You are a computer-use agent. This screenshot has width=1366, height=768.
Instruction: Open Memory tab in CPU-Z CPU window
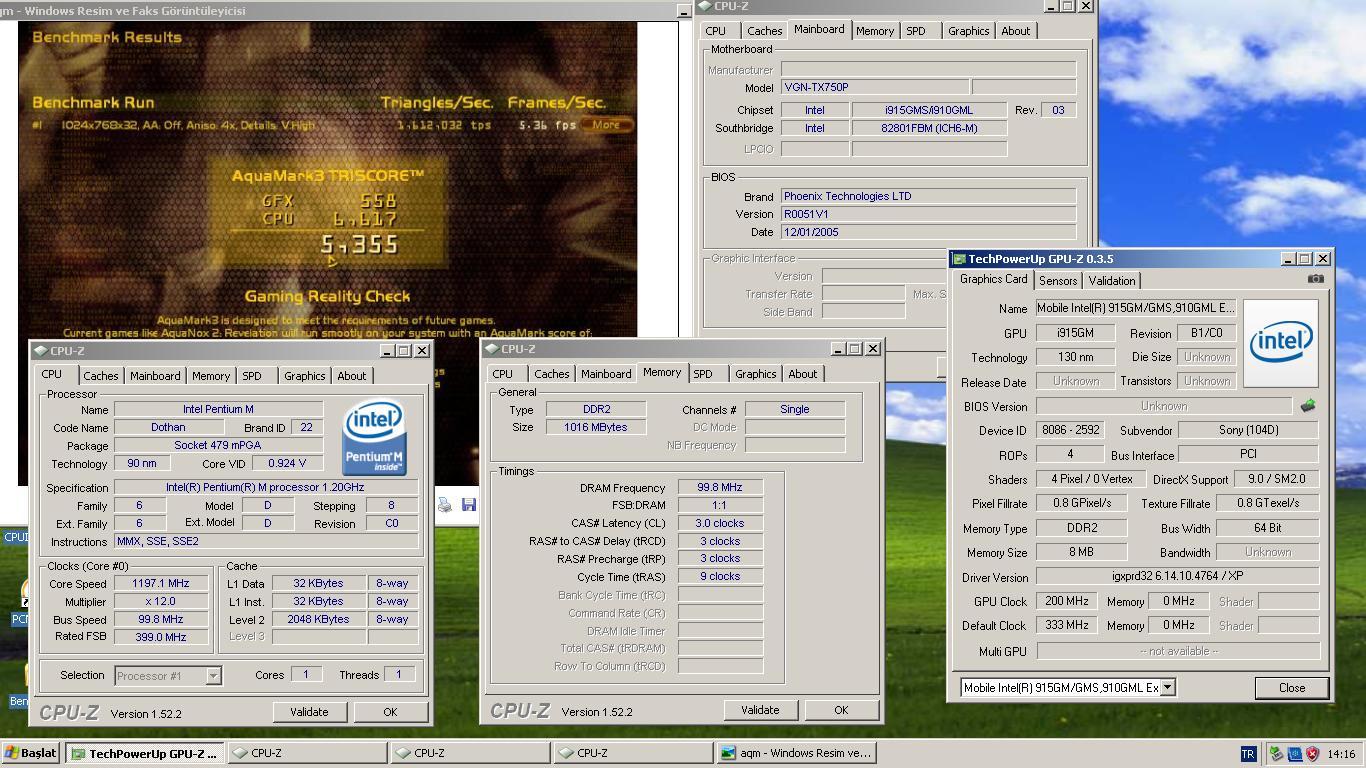pos(211,376)
